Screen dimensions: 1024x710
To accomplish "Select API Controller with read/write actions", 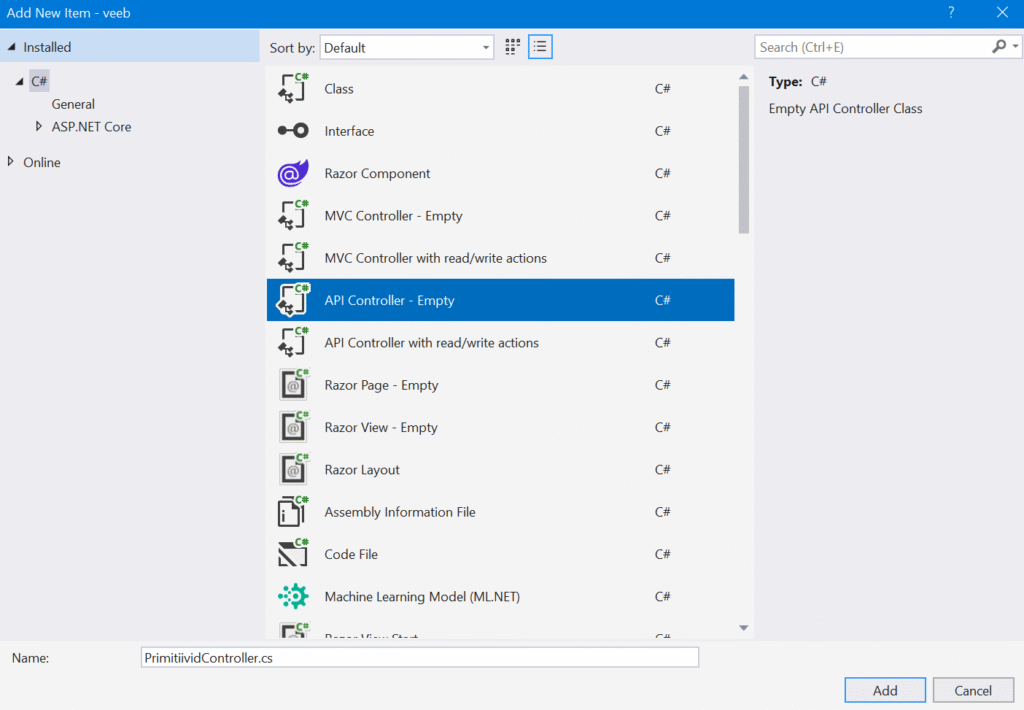I will pyautogui.click(x=431, y=343).
